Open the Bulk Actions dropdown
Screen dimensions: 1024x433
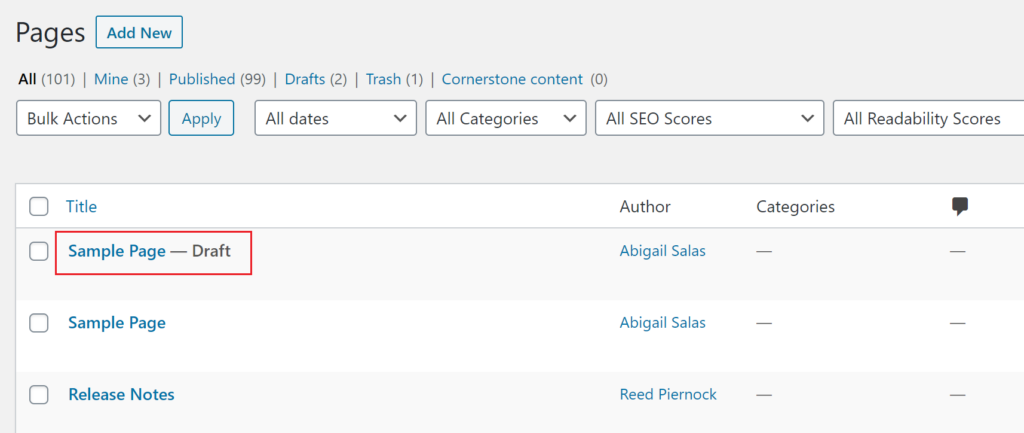coord(88,118)
